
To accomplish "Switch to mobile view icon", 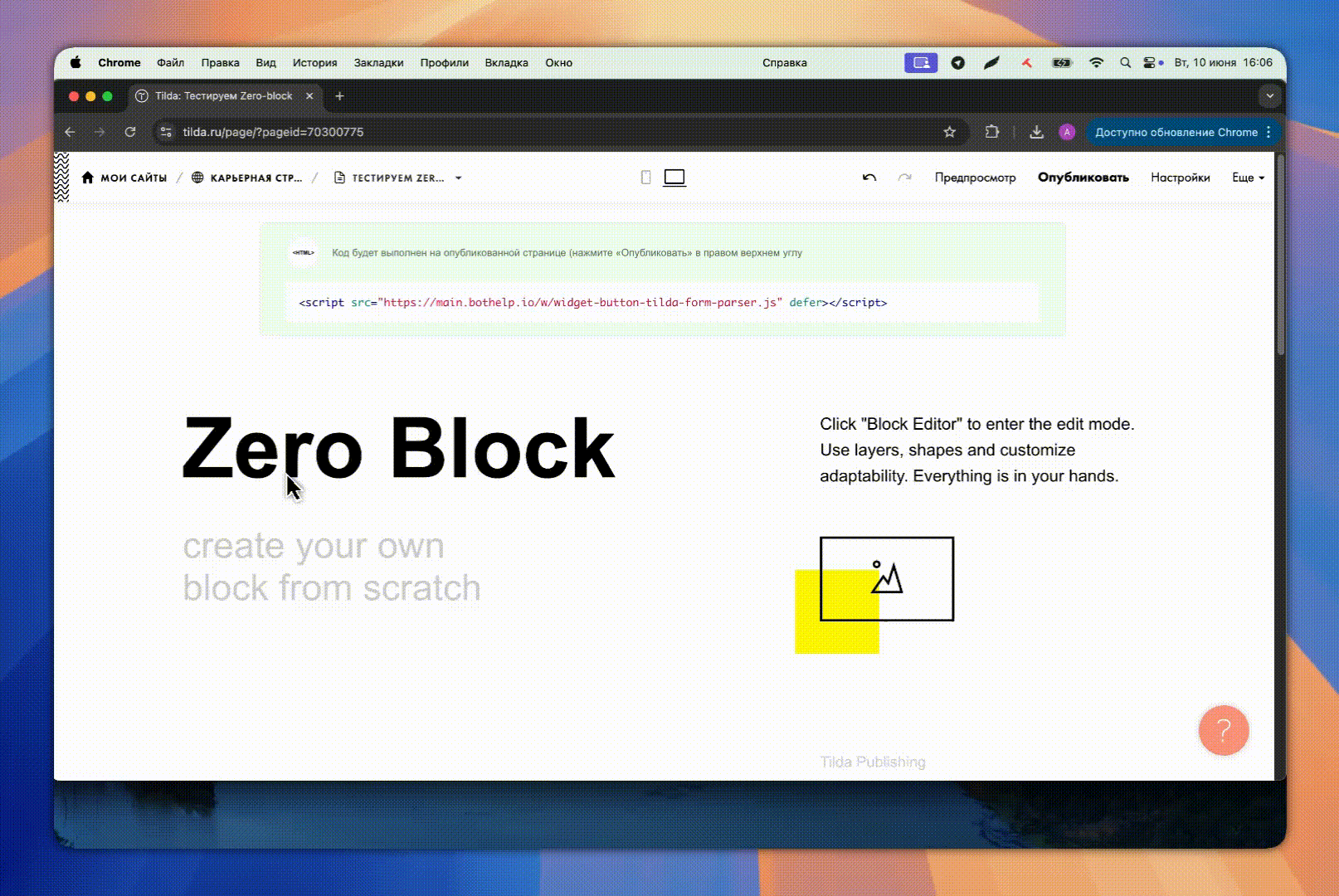I will click(645, 178).
